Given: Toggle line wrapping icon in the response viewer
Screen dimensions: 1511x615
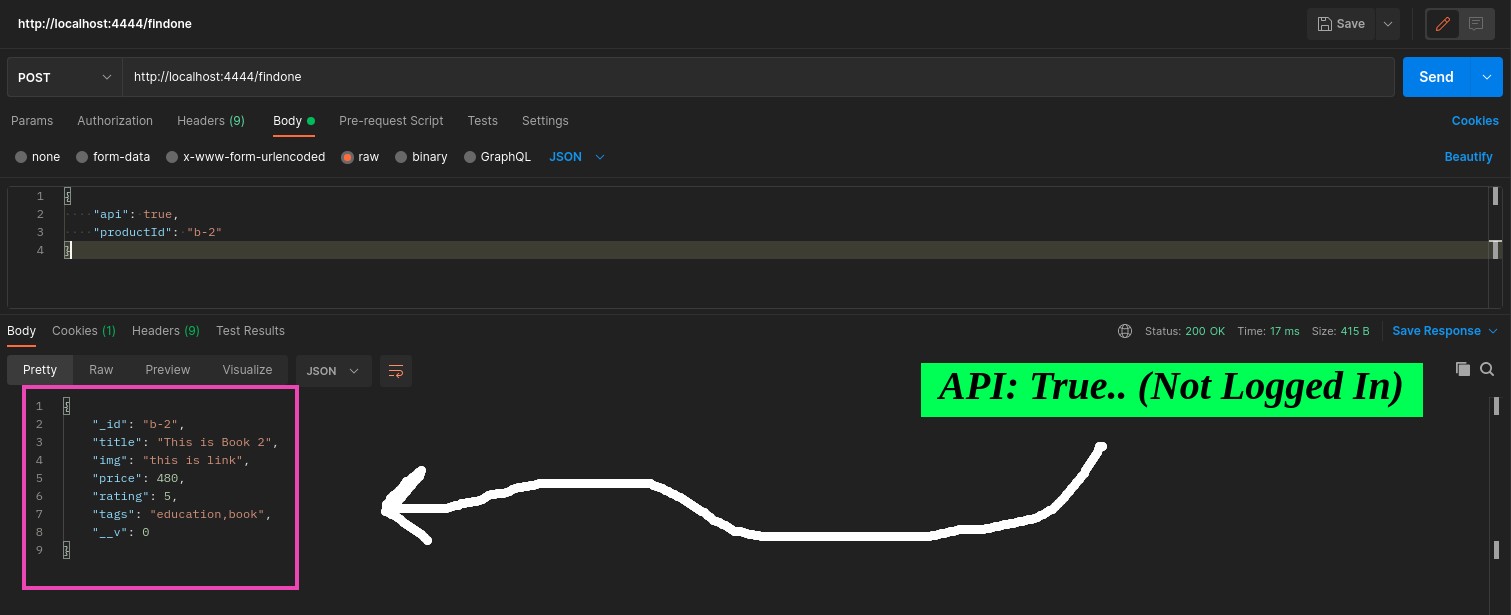Looking at the screenshot, I should pos(395,370).
